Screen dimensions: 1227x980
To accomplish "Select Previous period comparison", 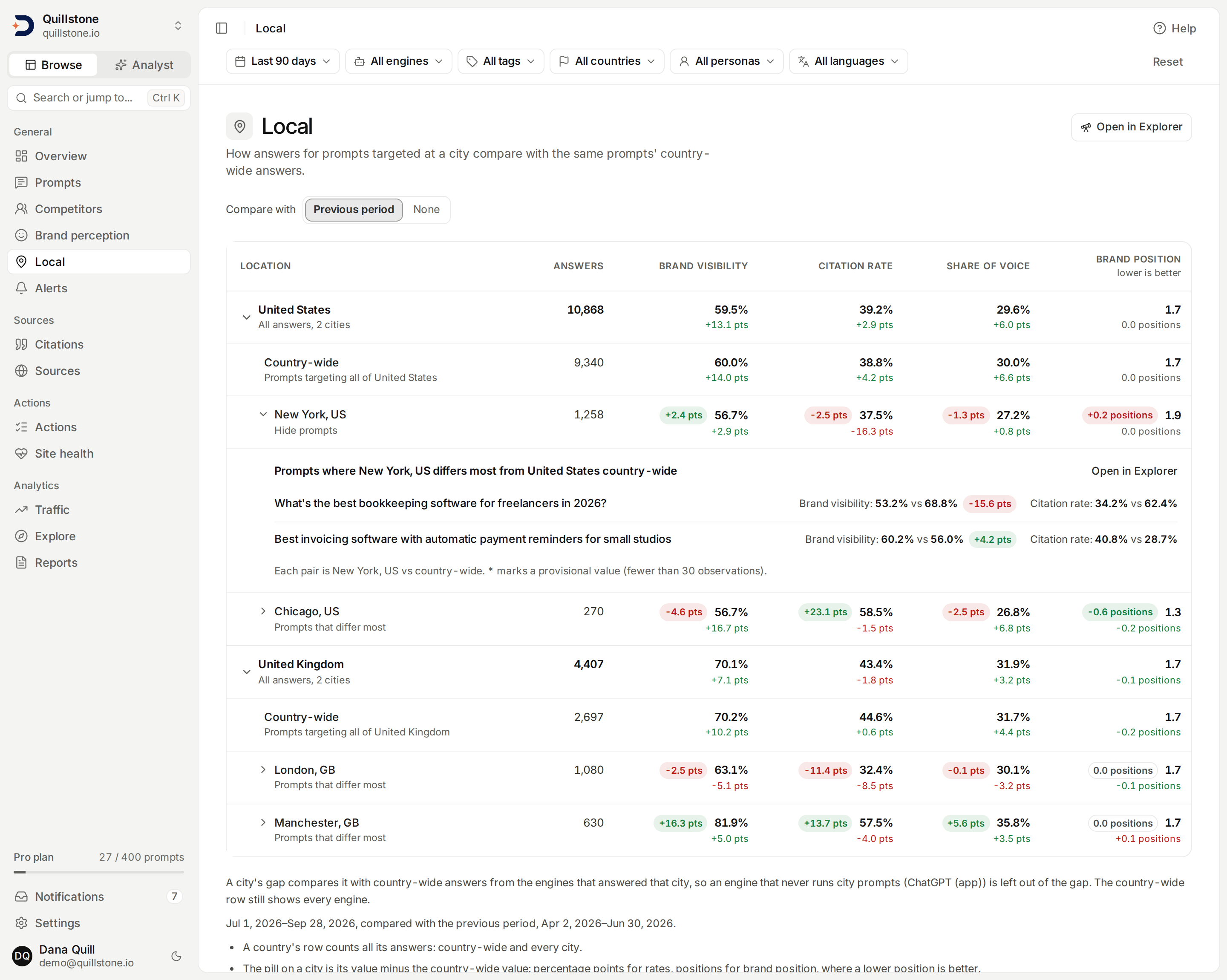I will [x=354, y=210].
